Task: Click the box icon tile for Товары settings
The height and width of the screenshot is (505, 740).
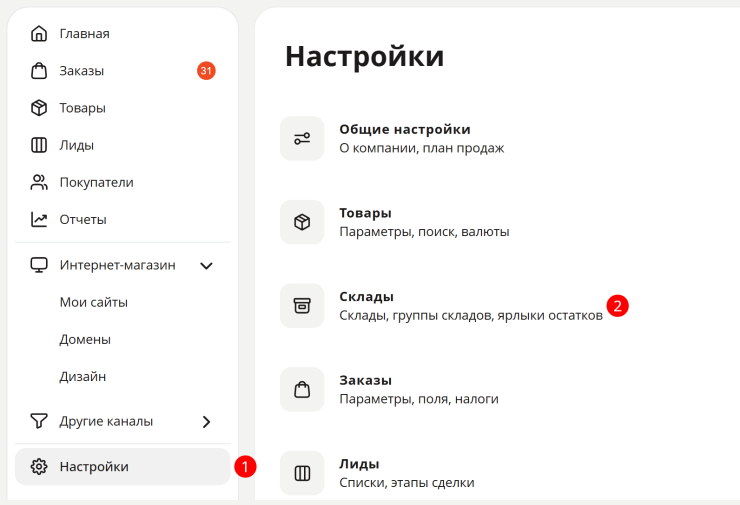Action: click(302, 222)
